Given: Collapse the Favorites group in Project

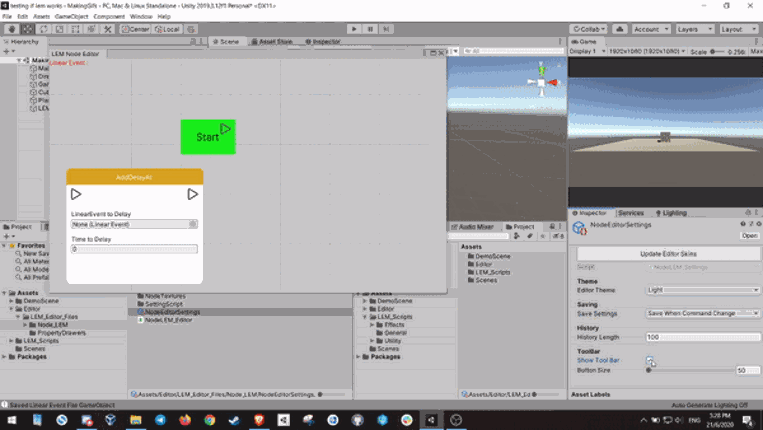Looking at the screenshot, I should click(x=4, y=246).
